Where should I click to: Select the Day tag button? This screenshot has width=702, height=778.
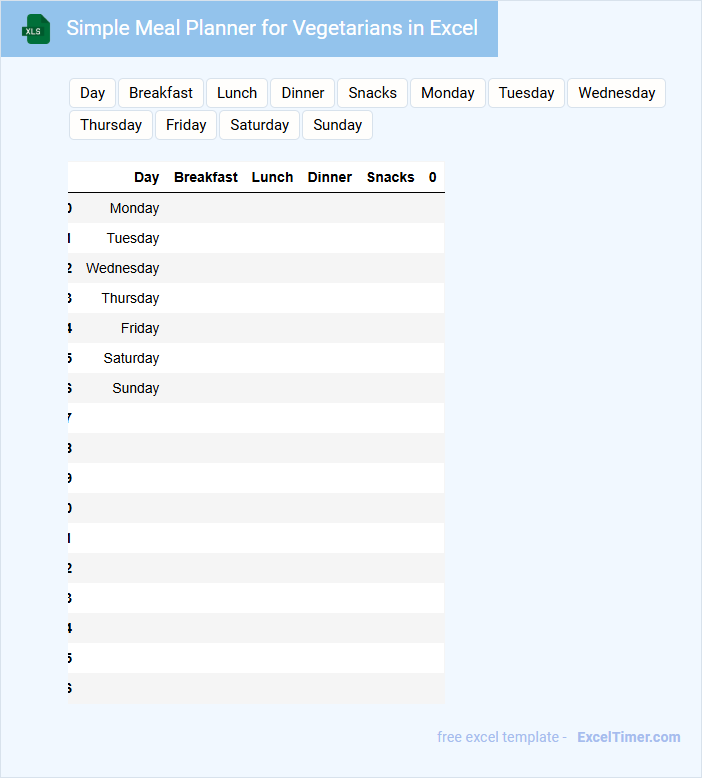(92, 93)
